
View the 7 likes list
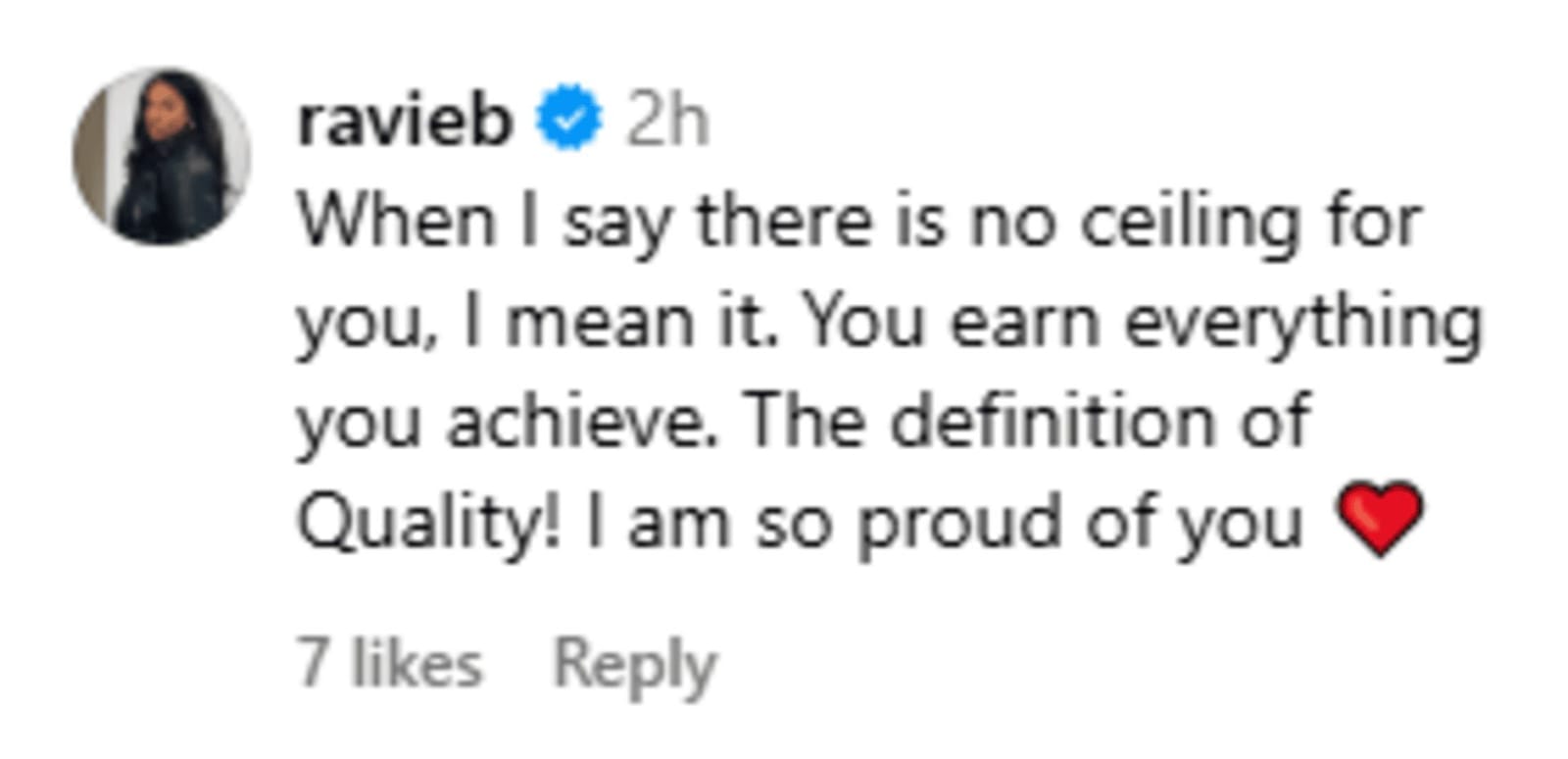point(390,664)
